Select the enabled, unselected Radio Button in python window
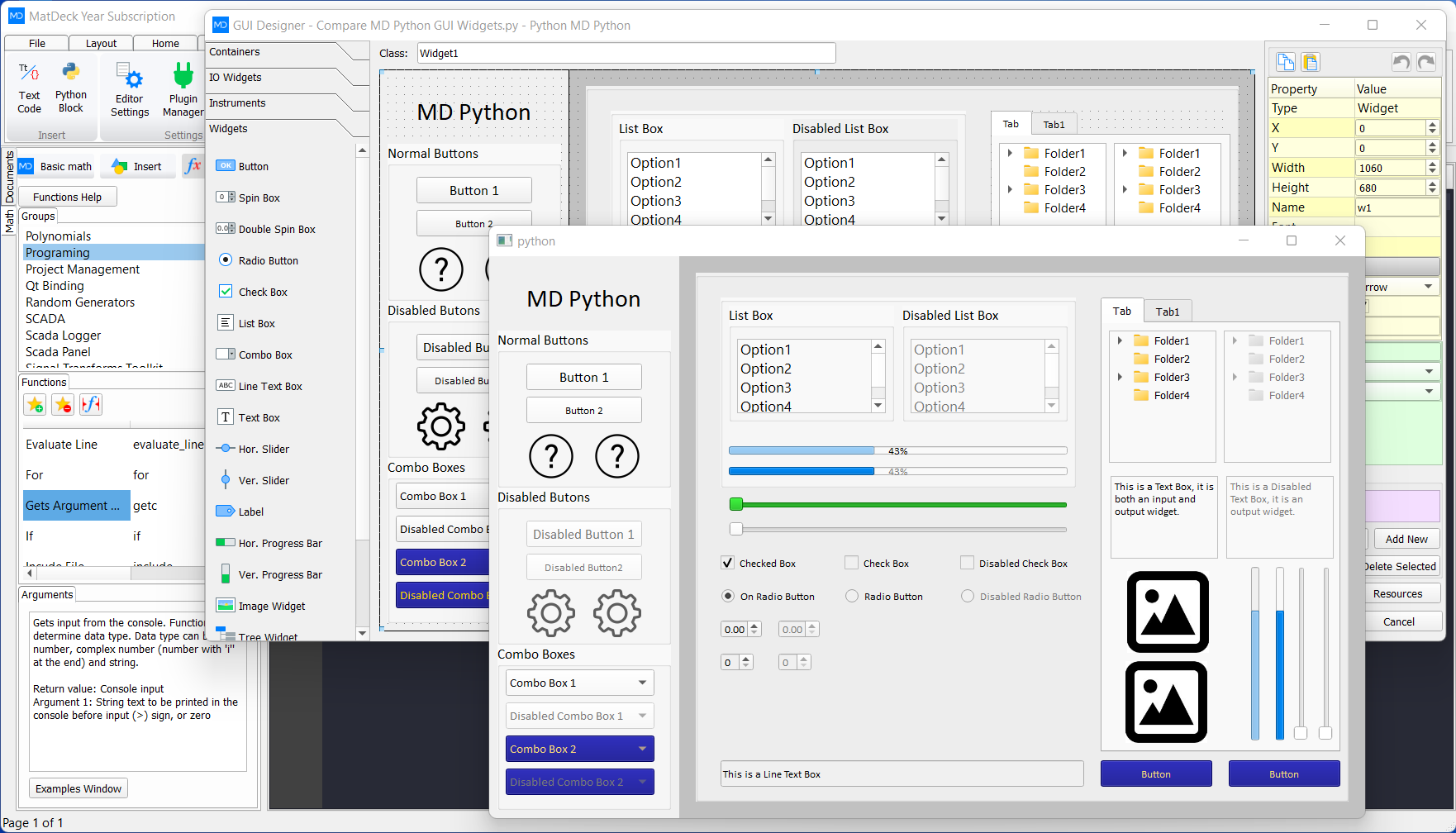Viewport: 1456px width, 833px height. tap(852, 596)
